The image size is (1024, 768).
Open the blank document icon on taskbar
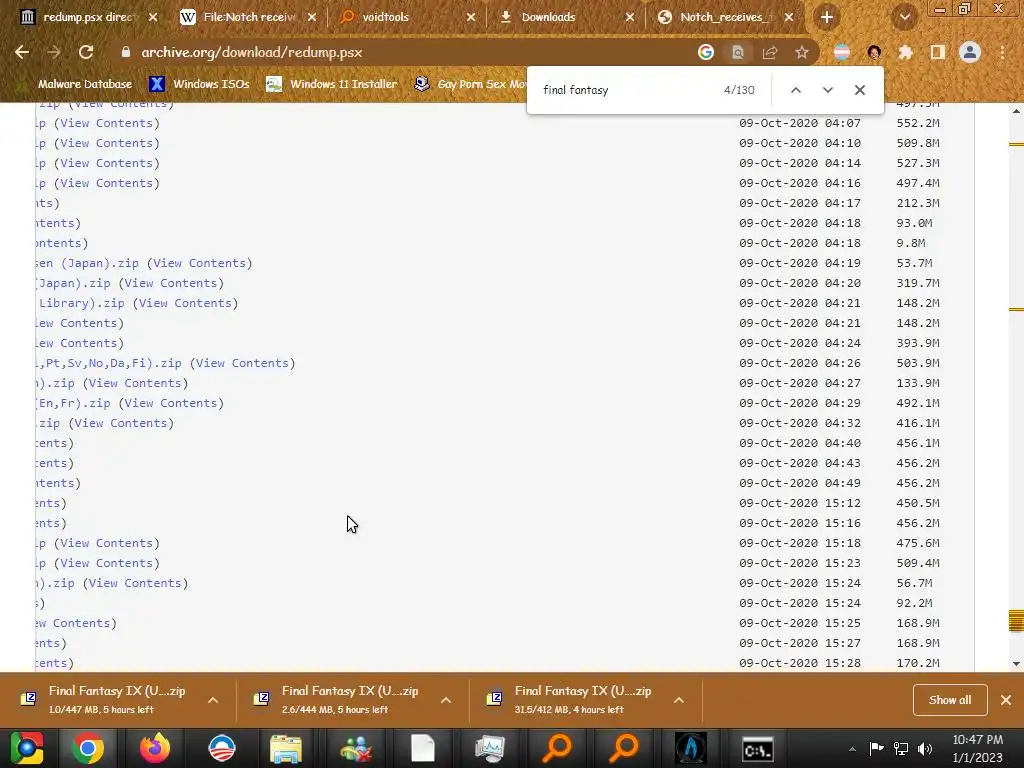423,748
